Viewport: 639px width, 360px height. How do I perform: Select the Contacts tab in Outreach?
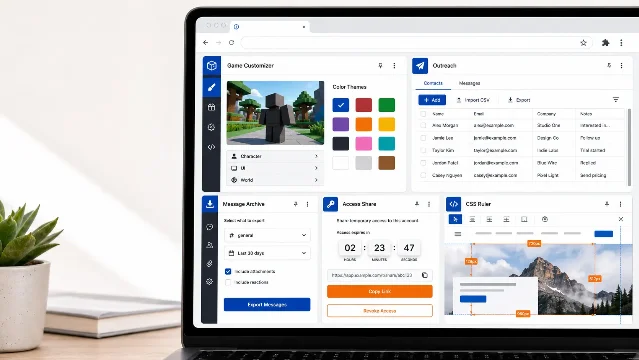tap(433, 83)
